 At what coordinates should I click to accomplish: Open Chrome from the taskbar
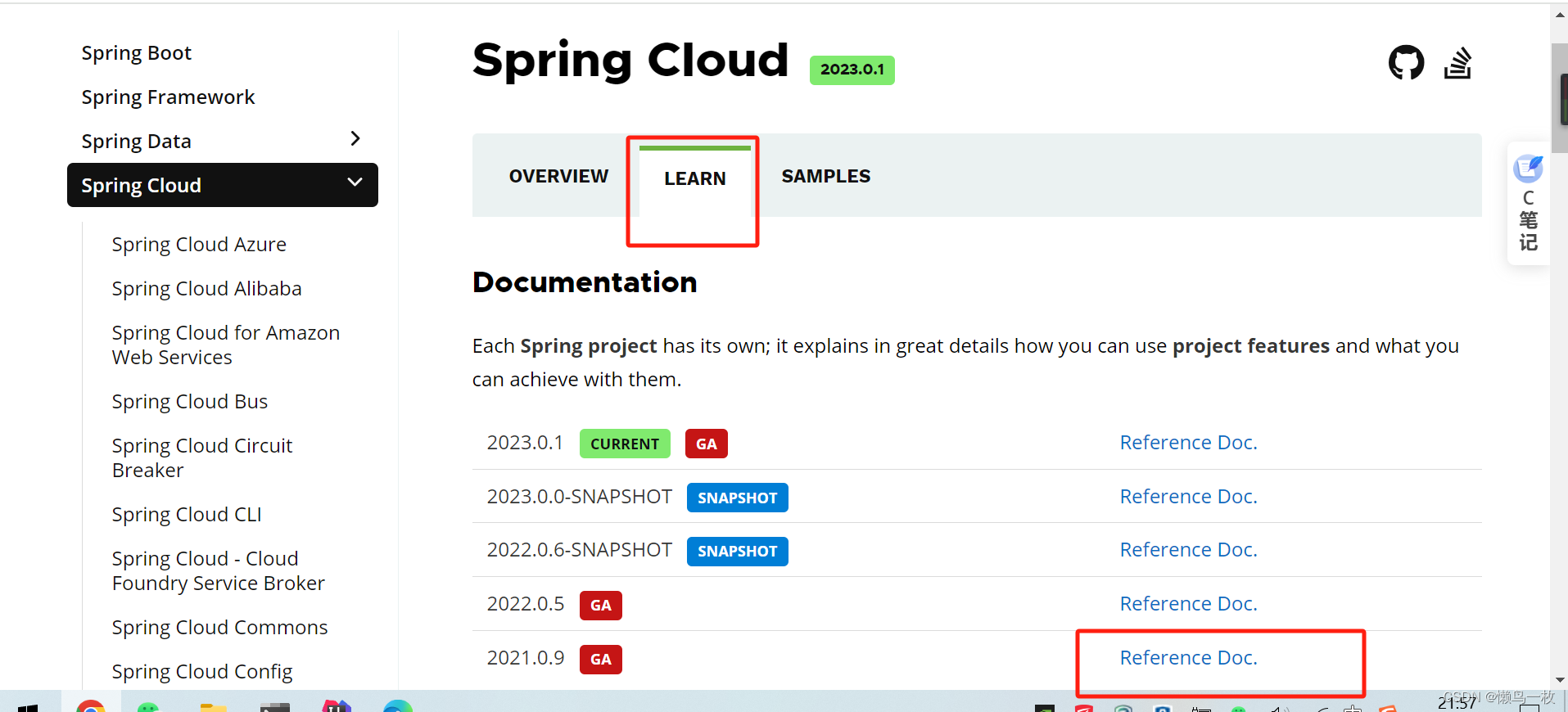click(x=91, y=705)
